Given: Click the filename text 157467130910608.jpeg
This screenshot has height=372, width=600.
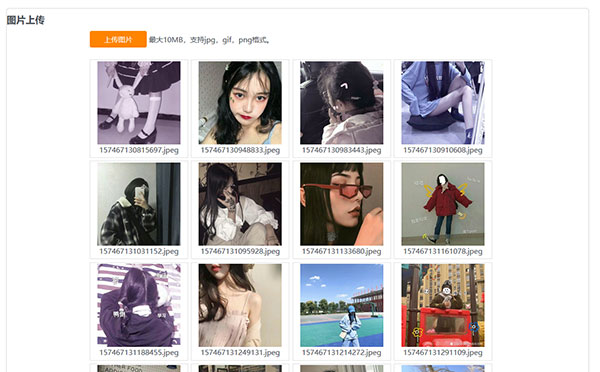Looking at the screenshot, I should pyautogui.click(x=443, y=150).
